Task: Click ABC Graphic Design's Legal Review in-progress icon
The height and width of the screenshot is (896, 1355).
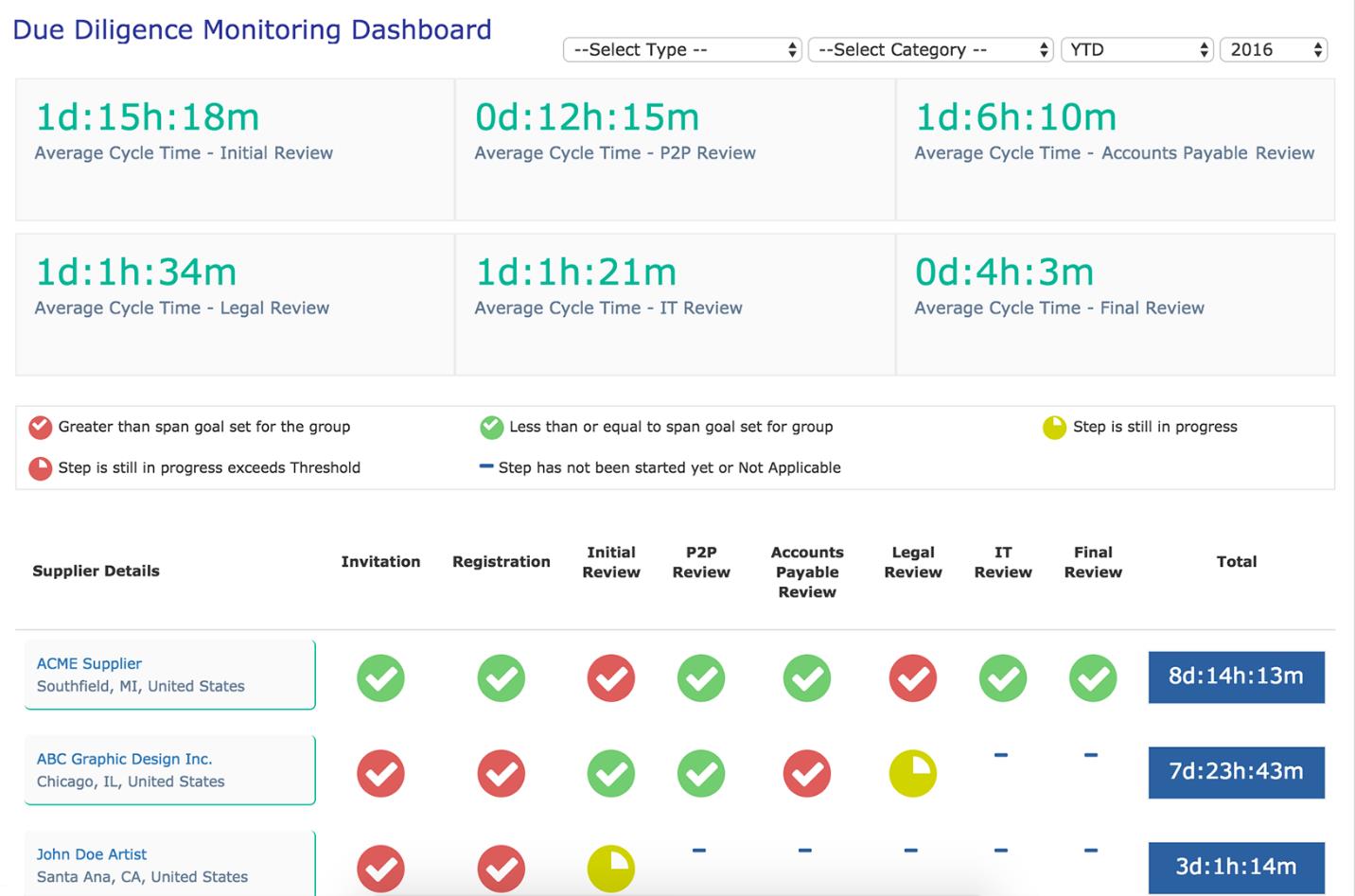Action: click(x=913, y=774)
